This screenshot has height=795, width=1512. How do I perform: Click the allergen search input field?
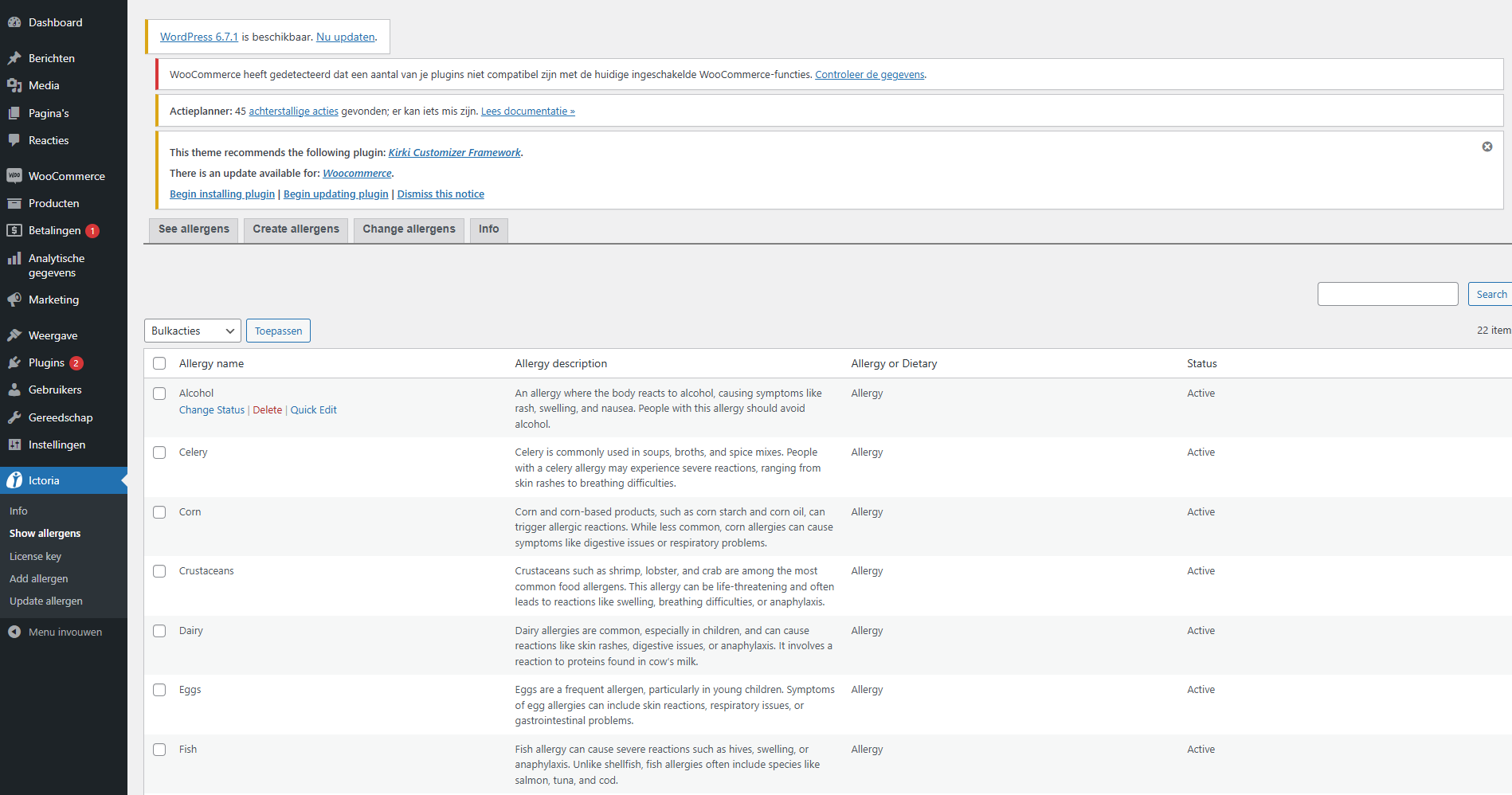[1387, 294]
